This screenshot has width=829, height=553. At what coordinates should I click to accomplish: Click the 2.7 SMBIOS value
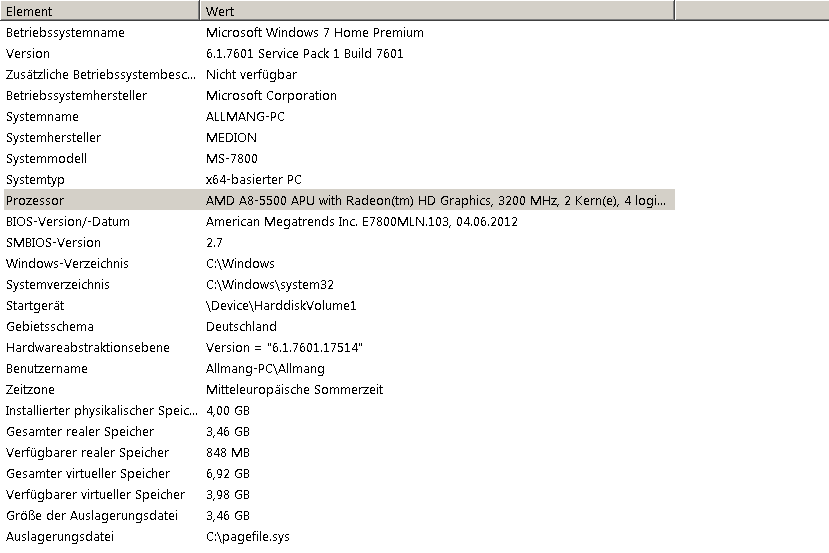click(214, 243)
